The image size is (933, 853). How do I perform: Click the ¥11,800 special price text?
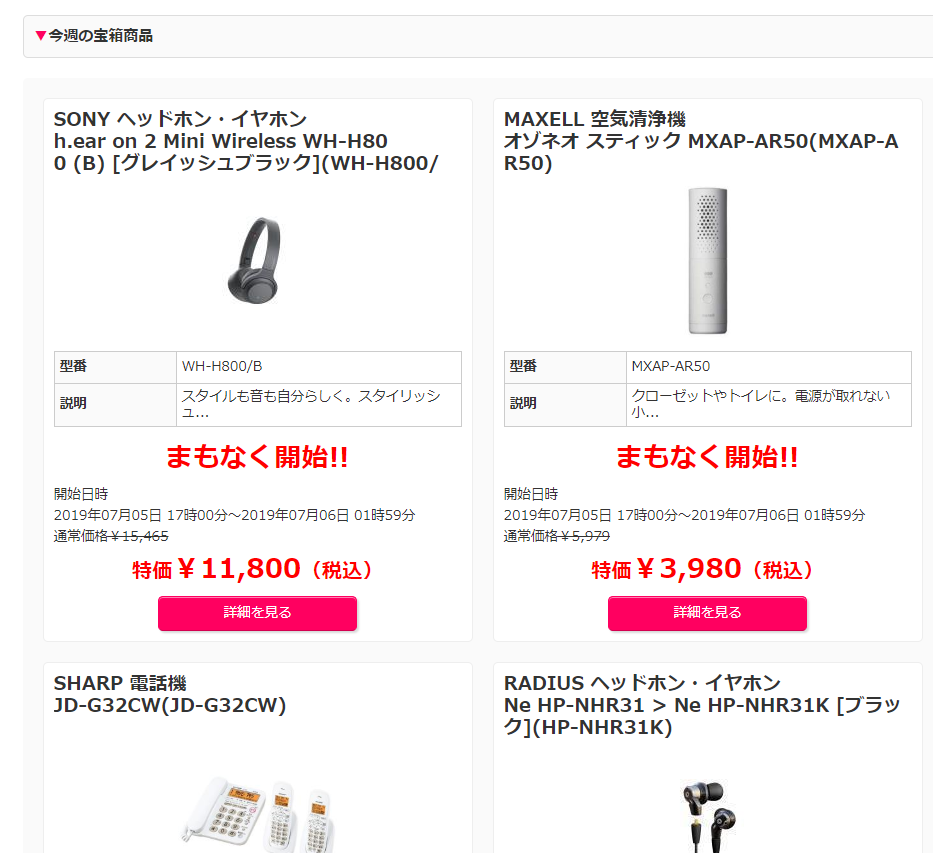(x=252, y=569)
